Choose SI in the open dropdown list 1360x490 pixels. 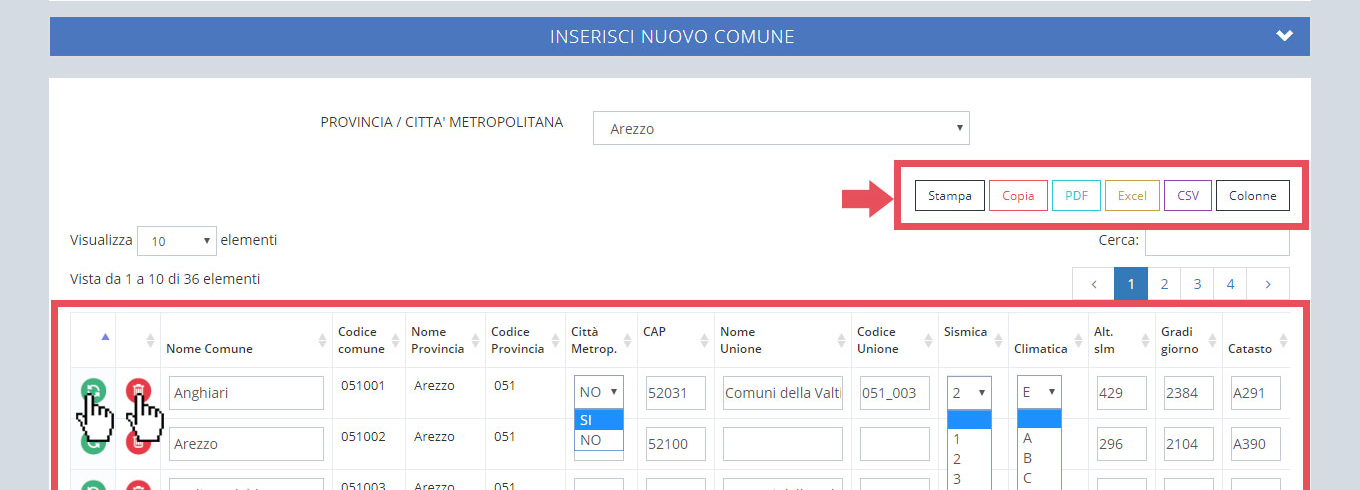[599, 420]
